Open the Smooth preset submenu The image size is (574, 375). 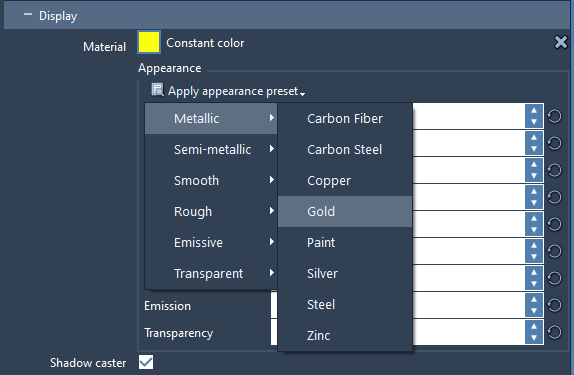point(211,181)
